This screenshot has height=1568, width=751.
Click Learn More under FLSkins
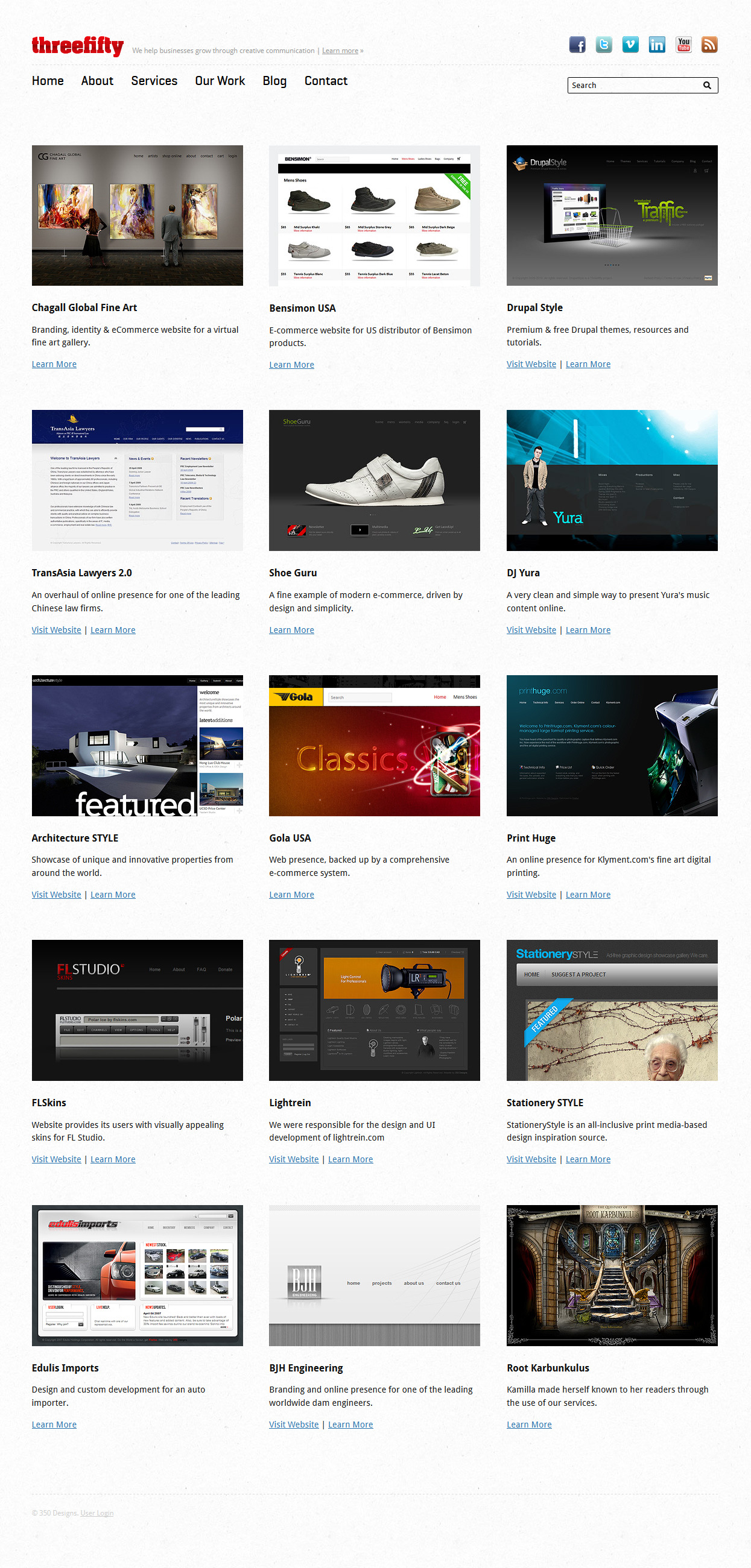pyautogui.click(x=113, y=1159)
